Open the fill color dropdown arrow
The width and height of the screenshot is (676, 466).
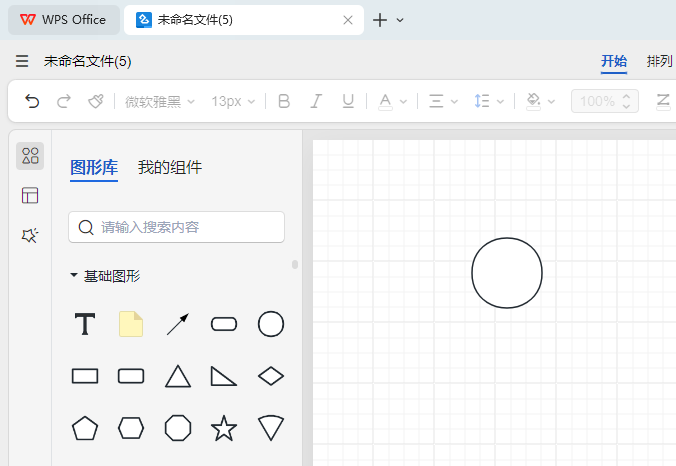551,102
